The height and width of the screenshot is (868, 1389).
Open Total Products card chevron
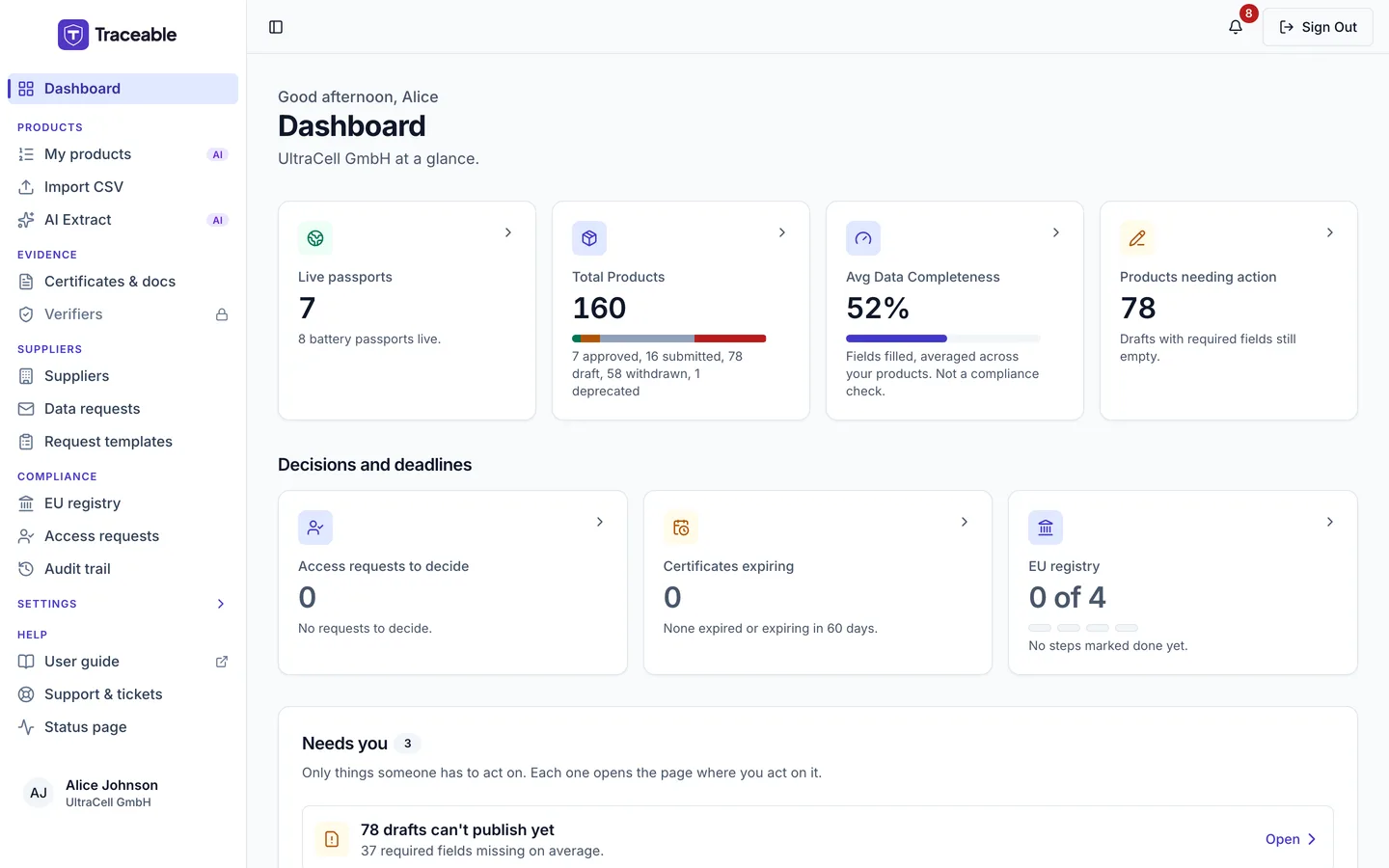pyautogui.click(x=782, y=232)
